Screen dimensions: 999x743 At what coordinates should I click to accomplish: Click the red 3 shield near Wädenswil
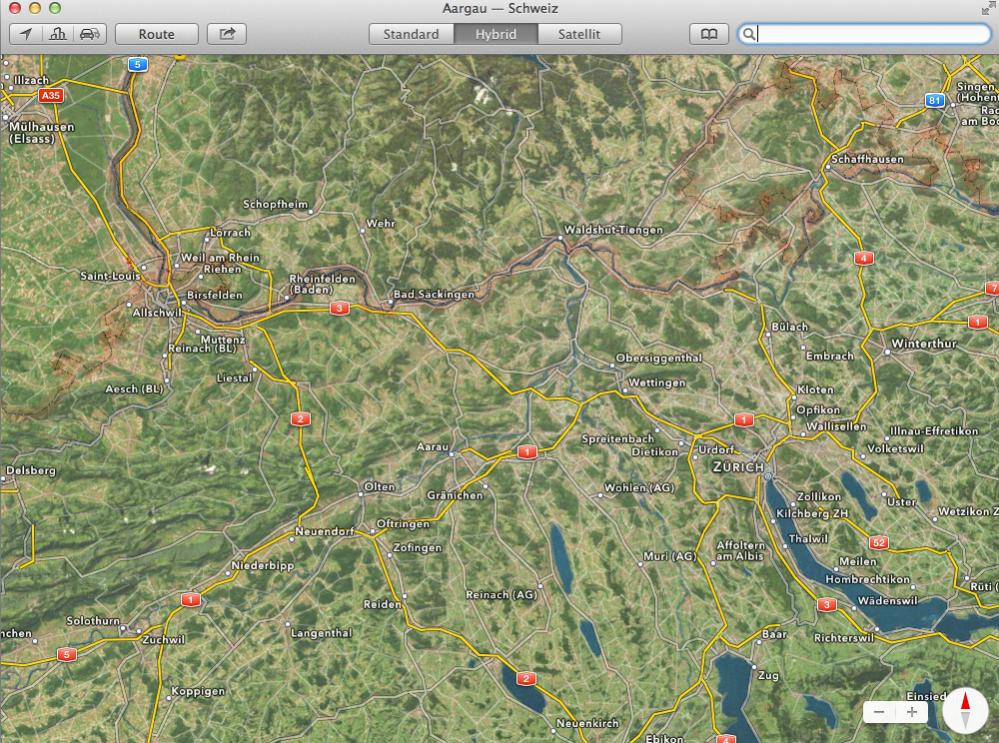[x=826, y=604]
